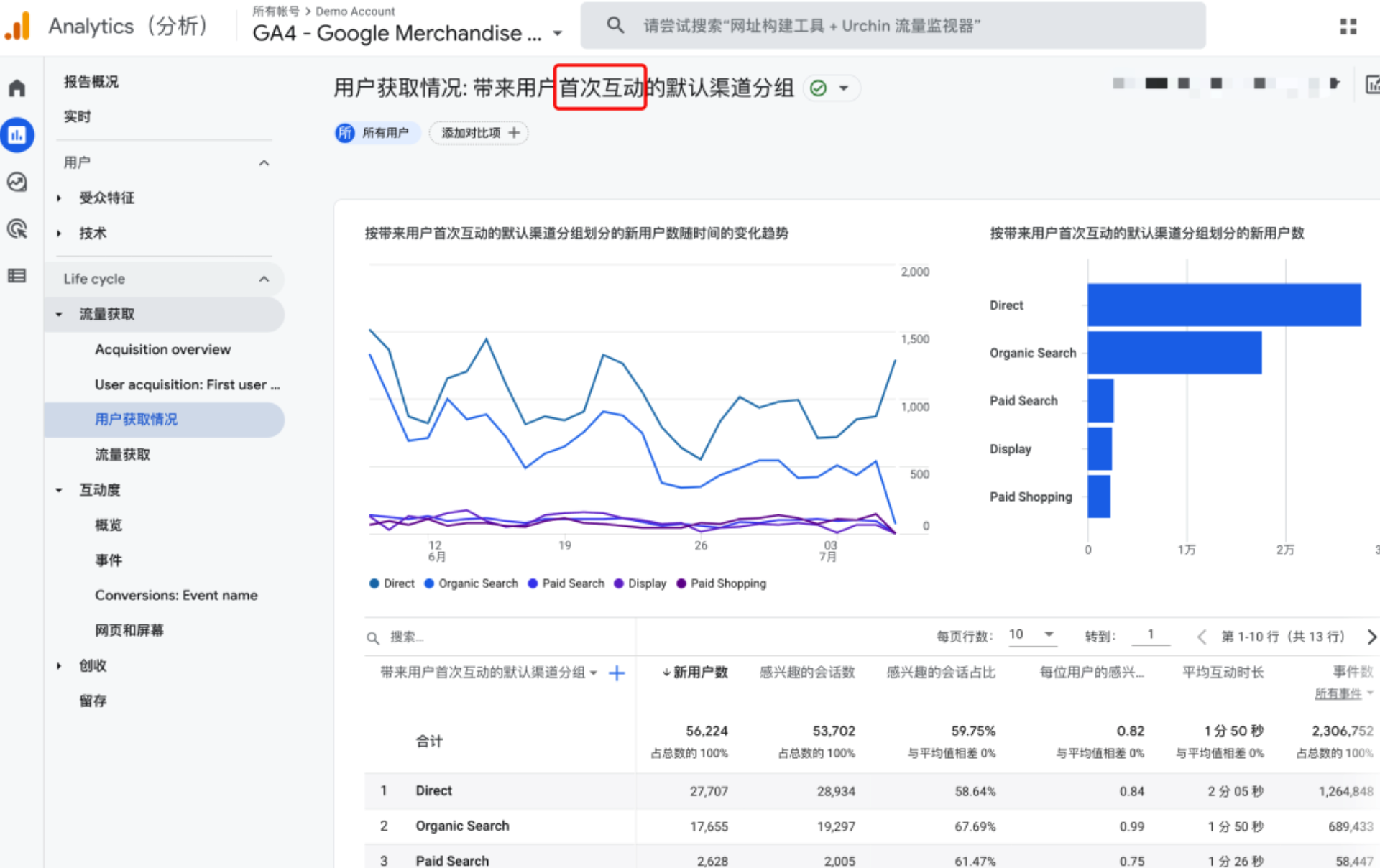The image size is (1380, 868).
Task: Toggle Direct series in chart legend
Action: point(392,584)
